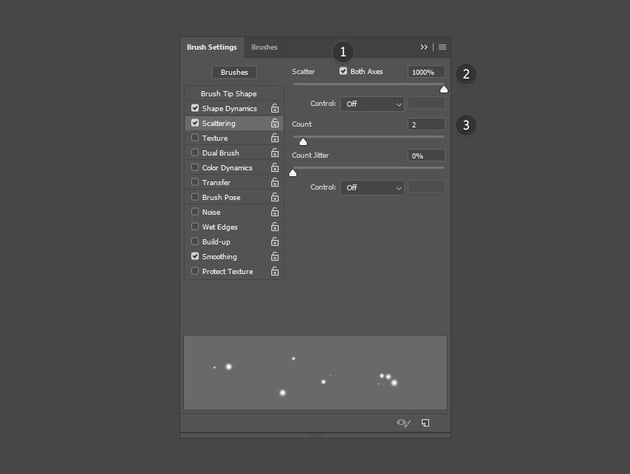630x474 pixels.
Task: Click the Smoothing option label
Action: [219, 257]
